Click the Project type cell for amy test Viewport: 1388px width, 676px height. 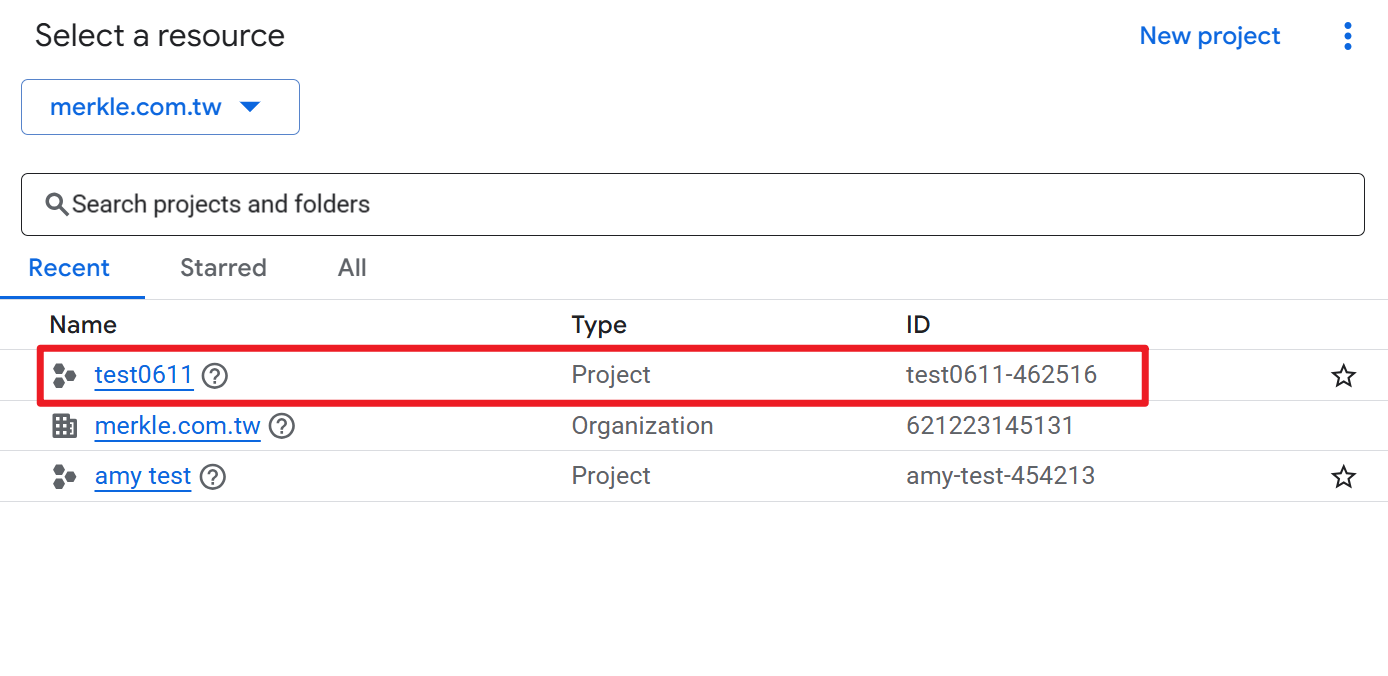click(611, 476)
